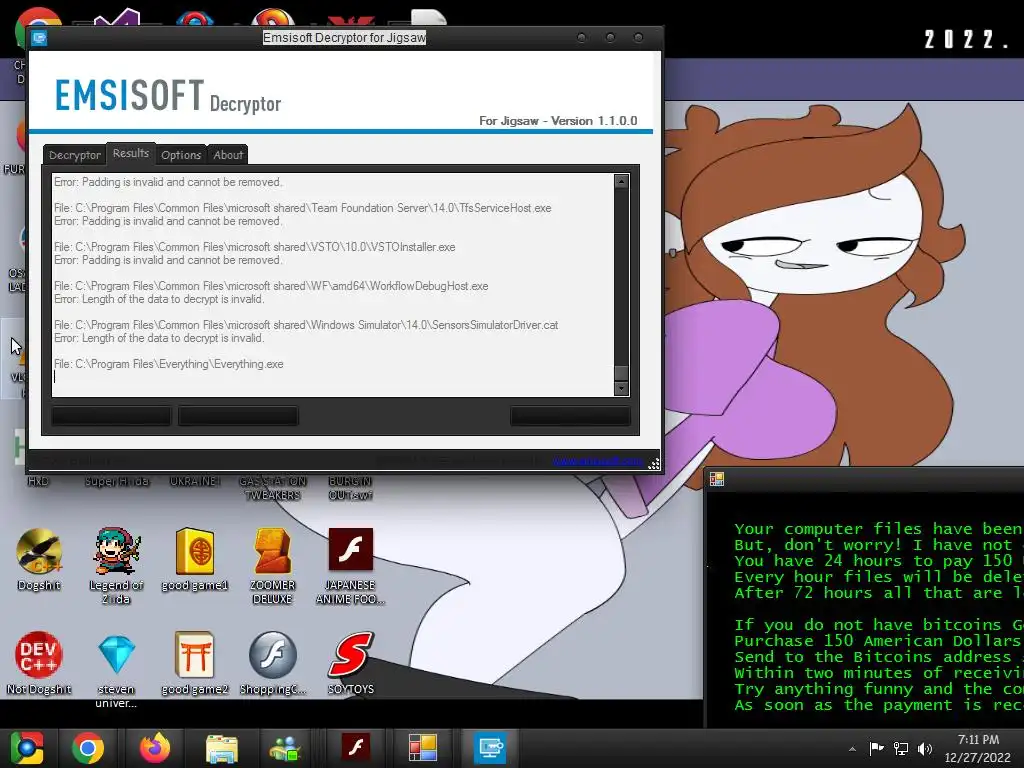Open the Action Center flag icon
The image size is (1024, 768).
click(876, 748)
